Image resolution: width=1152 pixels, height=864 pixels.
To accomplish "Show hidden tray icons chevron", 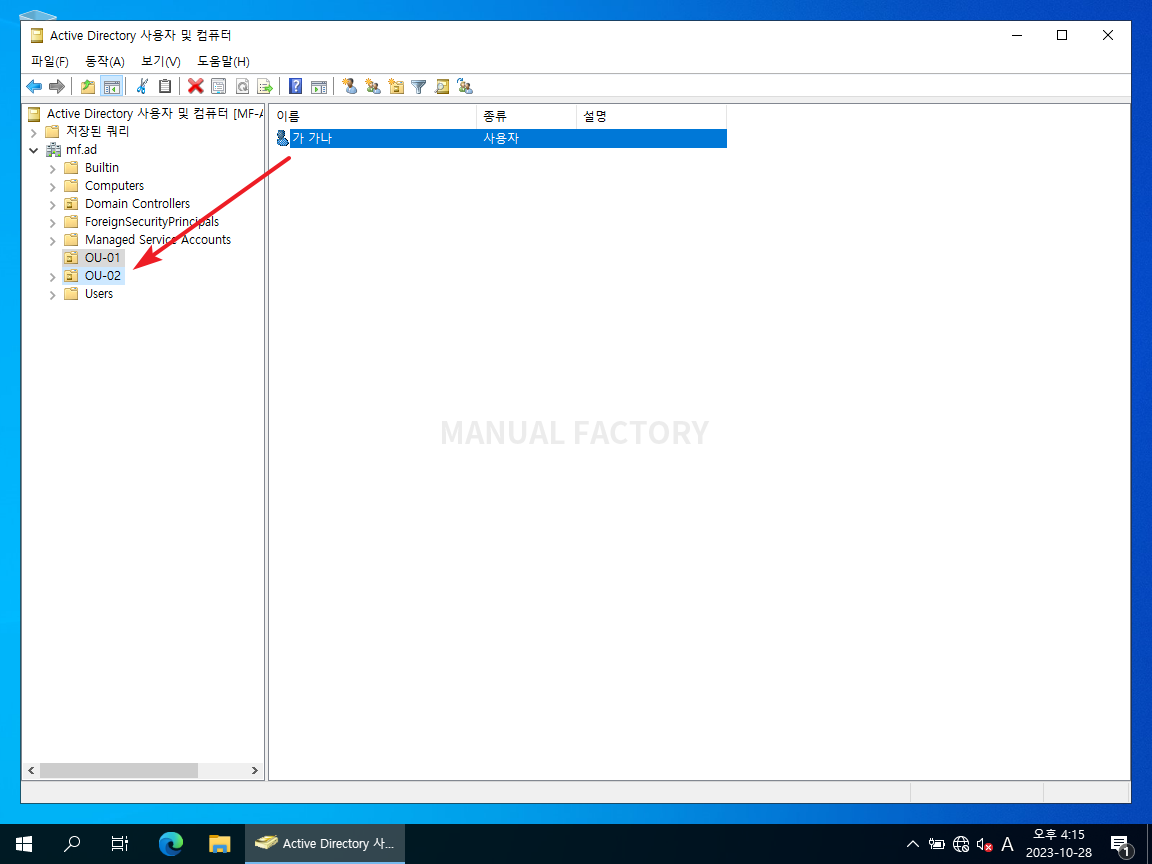I will tap(912, 844).
